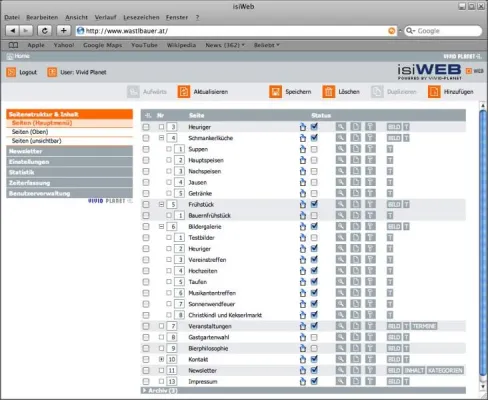Expand the Benutzerverwaltung sidebar section
488x400 pixels.
point(69,193)
